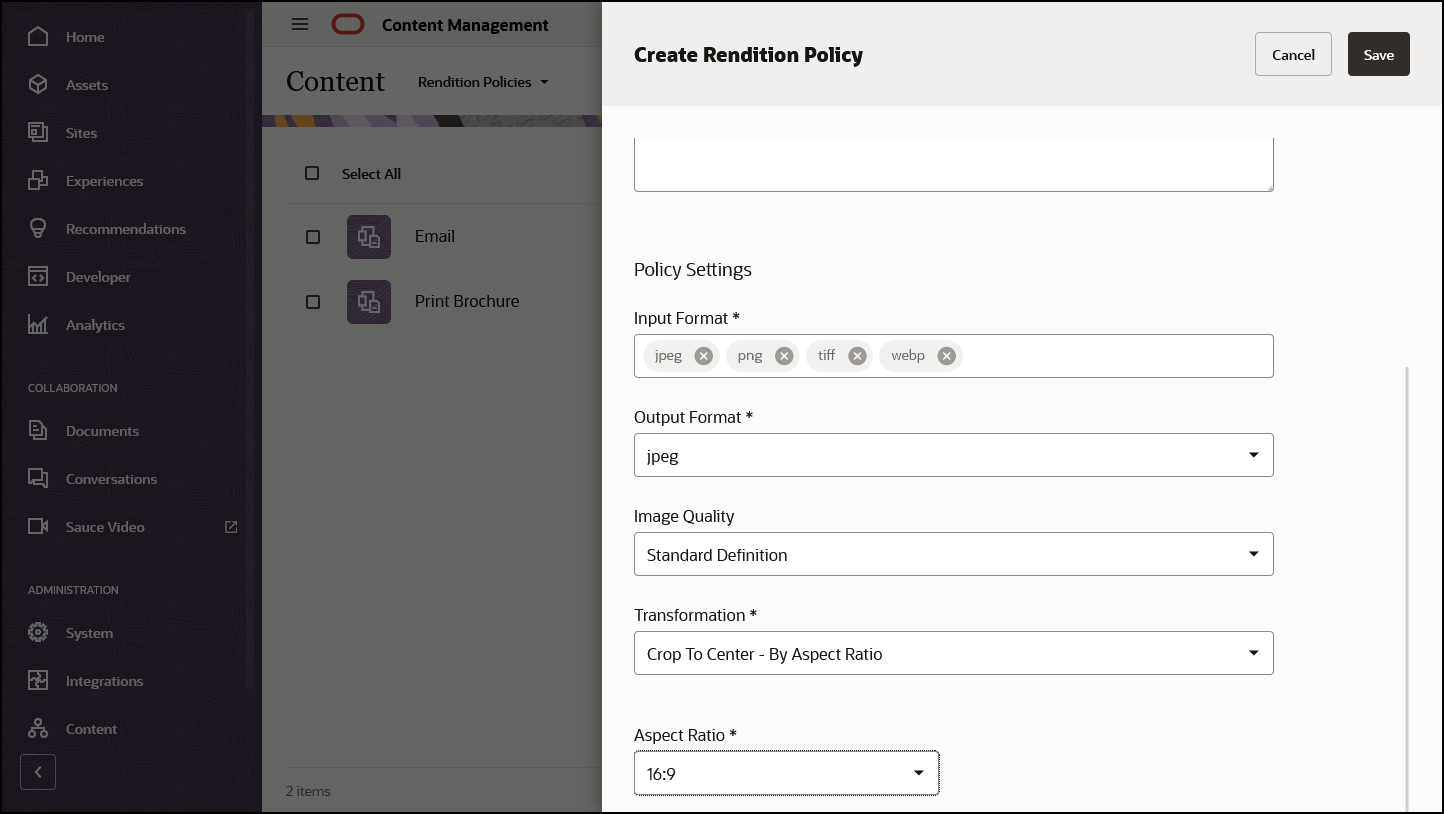Go to Developer in the sidebar
The height and width of the screenshot is (814, 1444).
coord(98,277)
